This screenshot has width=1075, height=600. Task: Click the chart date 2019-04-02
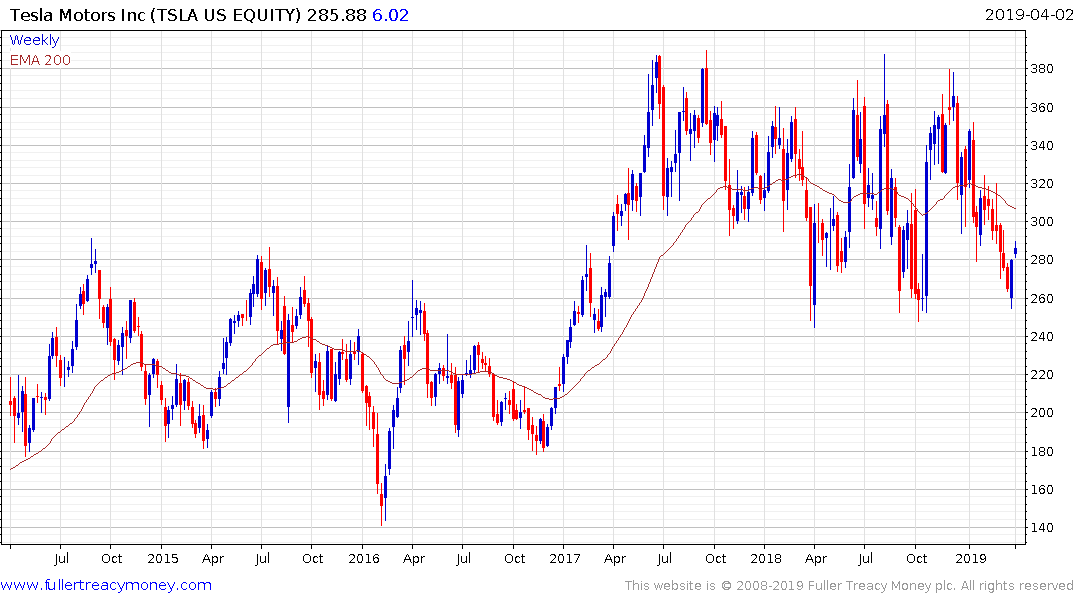[1028, 15]
